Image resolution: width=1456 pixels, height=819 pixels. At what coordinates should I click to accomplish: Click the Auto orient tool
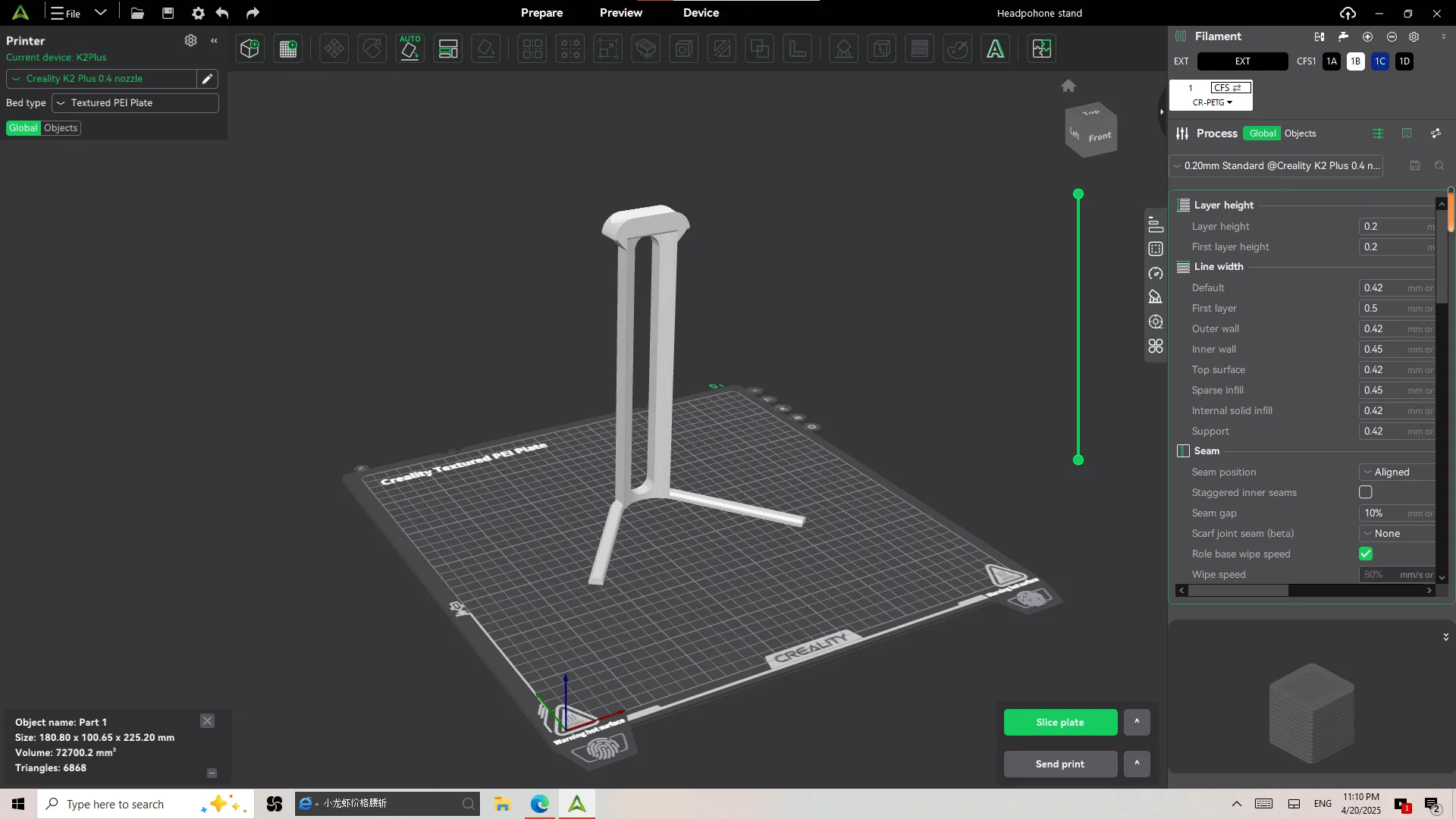409,49
